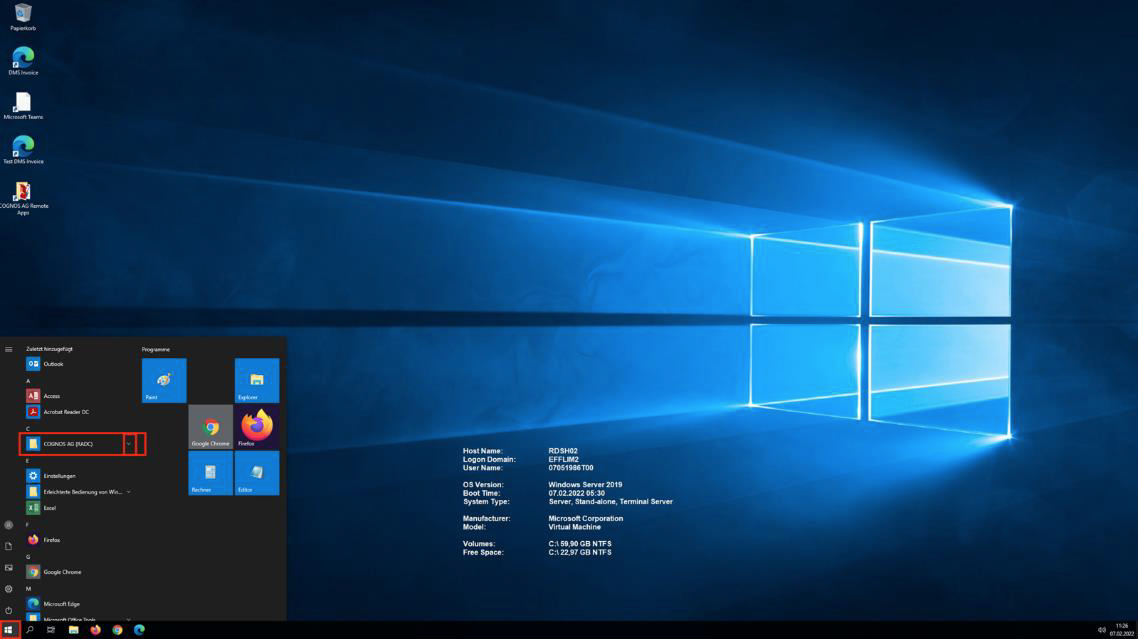Click the Test DMS Invoice desktop shortcut
Image resolution: width=1138 pixels, height=639 pixels.
tap(23, 150)
